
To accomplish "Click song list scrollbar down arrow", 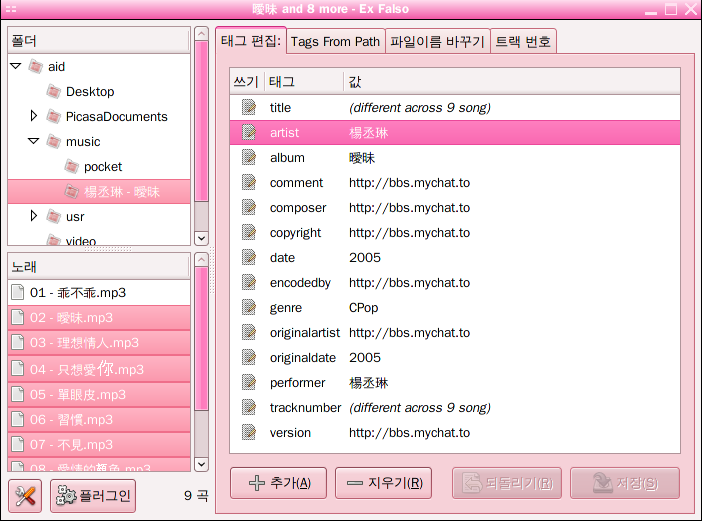I will [x=201, y=464].
